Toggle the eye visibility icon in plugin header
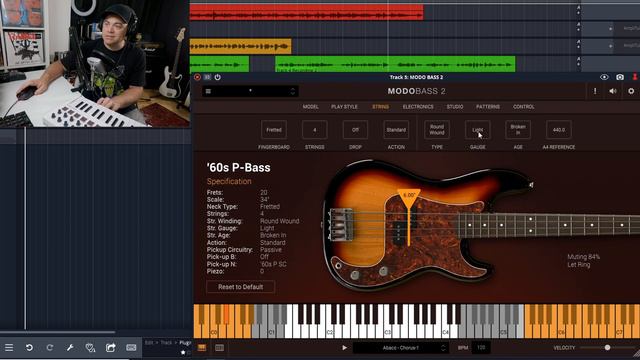The width and height of the screenshot is (640, 360). click(x=604, y=77)
